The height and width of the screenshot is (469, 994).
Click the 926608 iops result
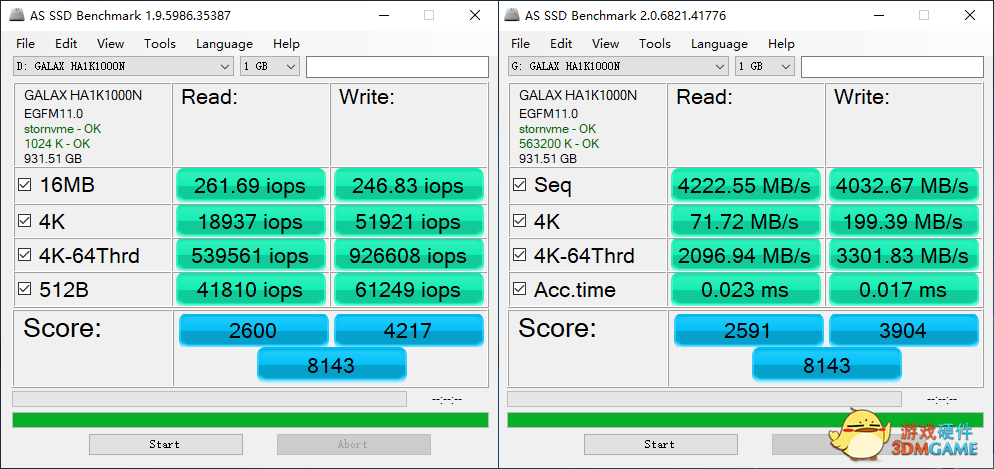tap(408, 255)
